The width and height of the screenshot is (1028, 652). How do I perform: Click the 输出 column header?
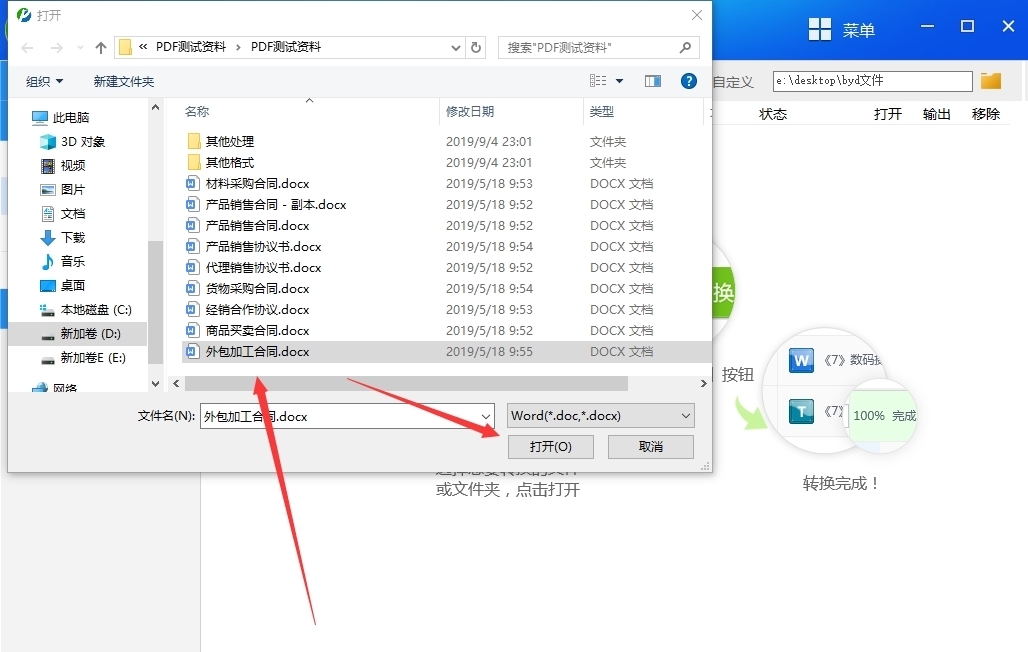935,113
